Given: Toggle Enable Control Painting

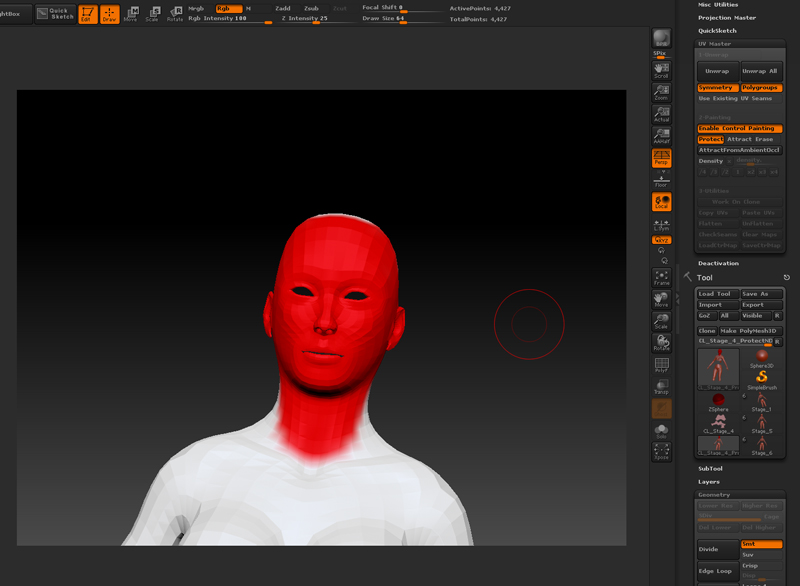Looking at the screenshot, I should coord(739,129).
